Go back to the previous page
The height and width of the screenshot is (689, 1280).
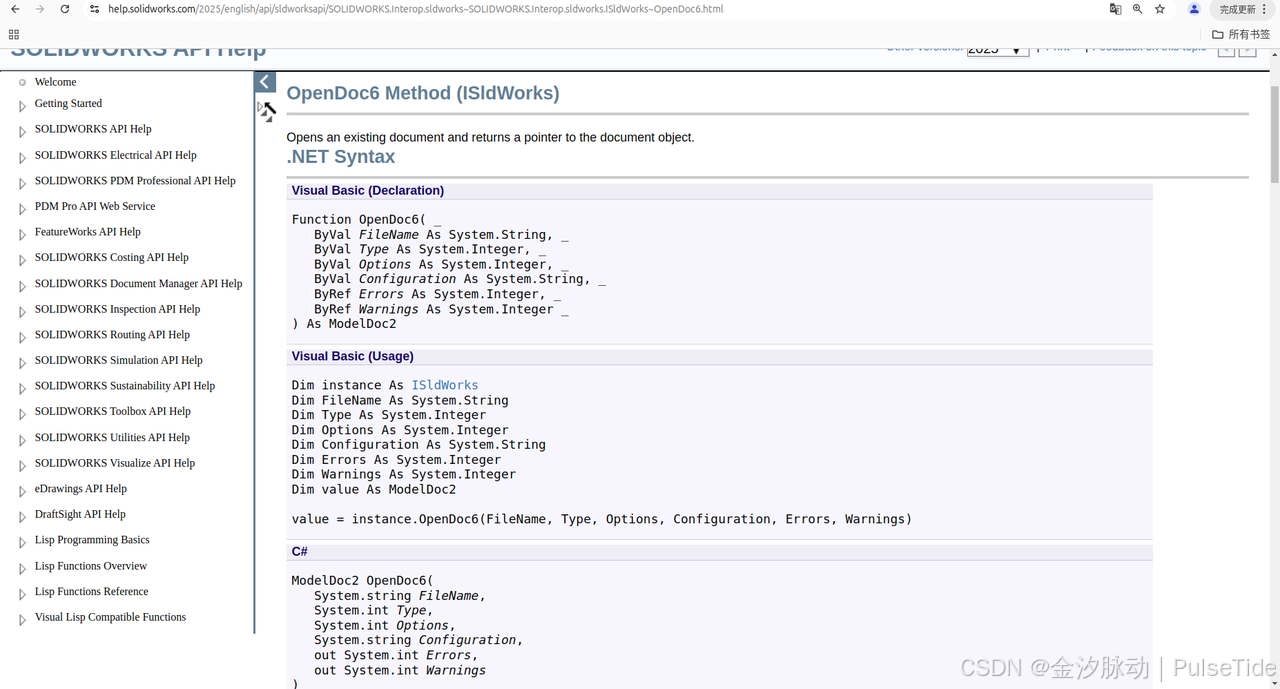point(15,9)
